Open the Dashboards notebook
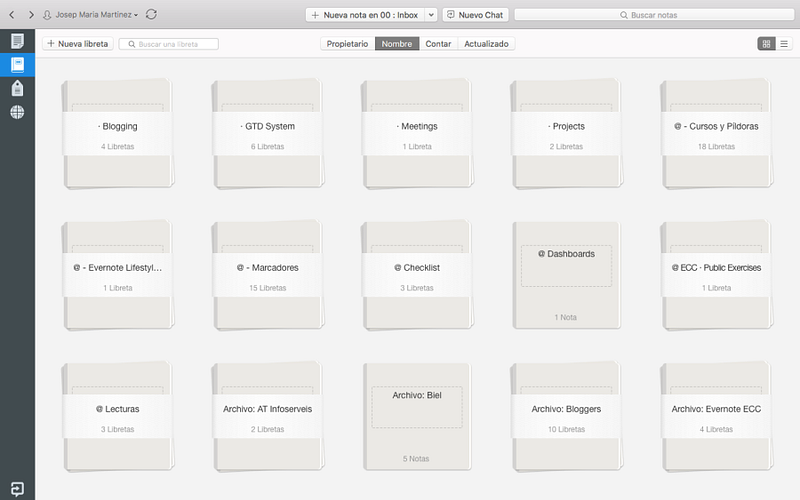Screen dimensions: 800x500 [566, 275]
